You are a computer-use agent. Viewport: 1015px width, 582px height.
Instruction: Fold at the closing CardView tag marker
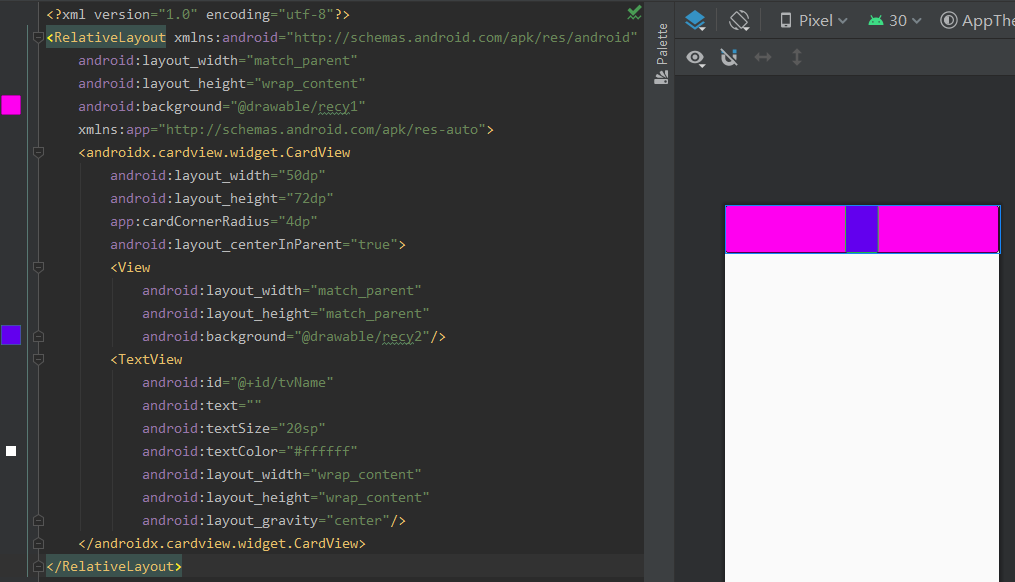click(x=38, y=544)
